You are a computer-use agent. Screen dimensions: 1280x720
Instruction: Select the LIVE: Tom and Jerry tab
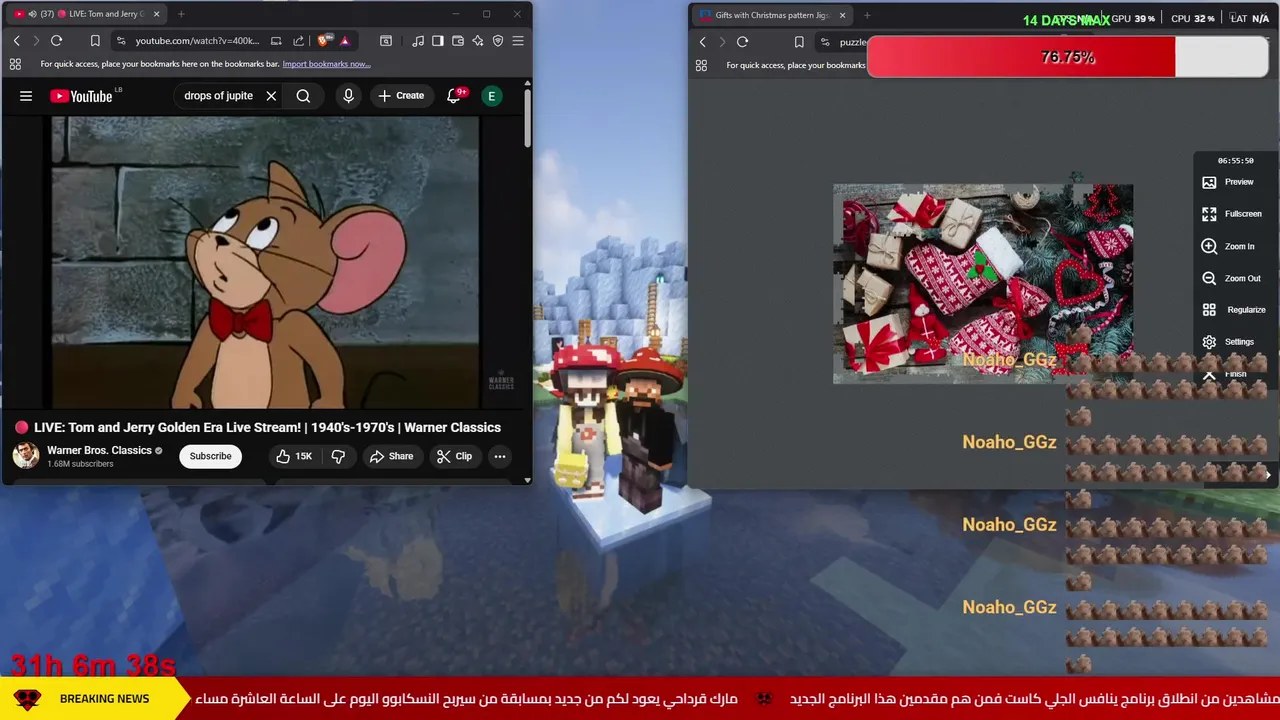pyautogui.click(x=88, y=14)
